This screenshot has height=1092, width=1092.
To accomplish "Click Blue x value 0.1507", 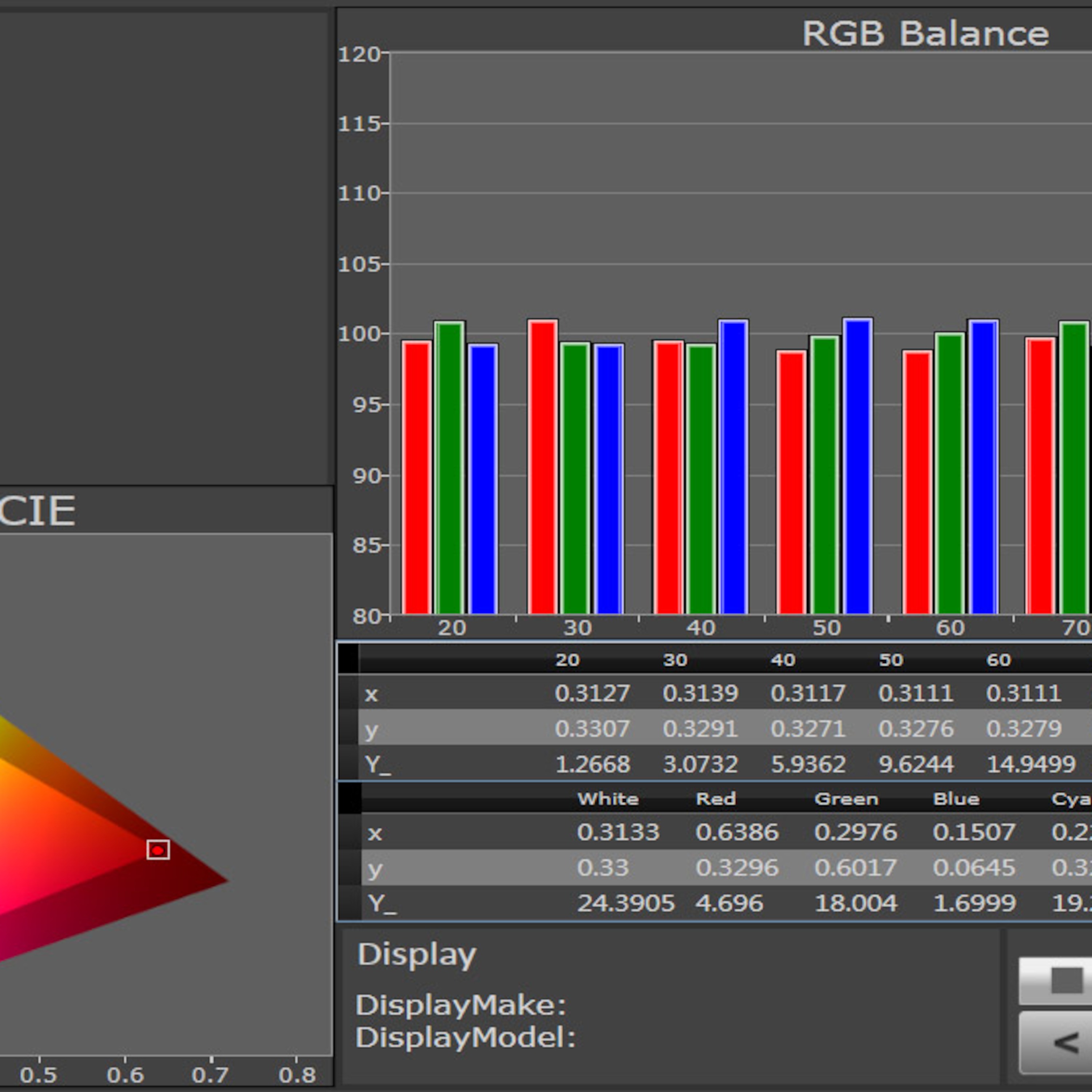I will coord(974,832).
